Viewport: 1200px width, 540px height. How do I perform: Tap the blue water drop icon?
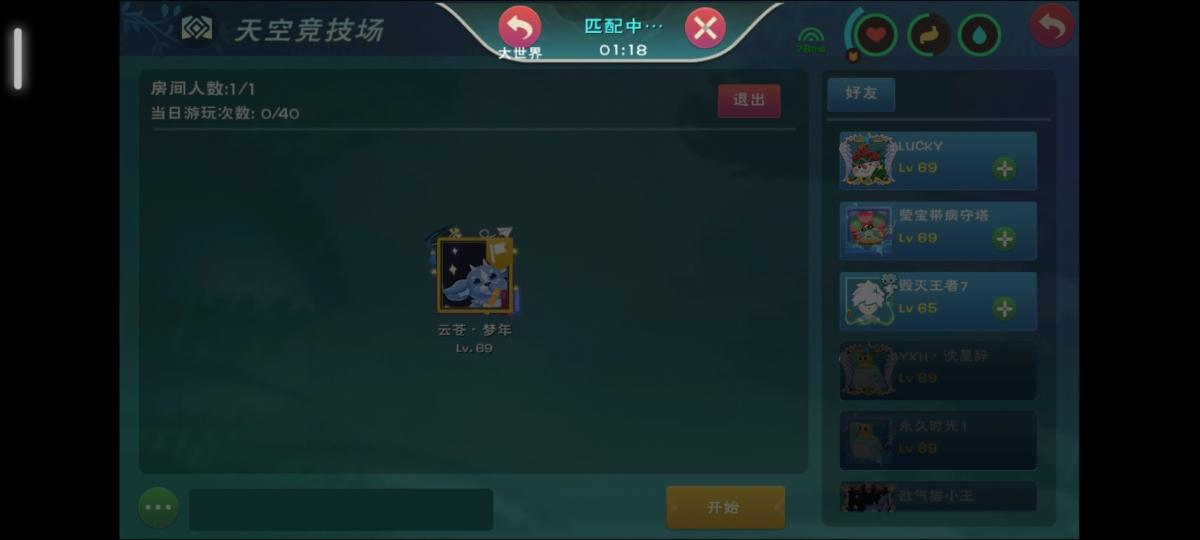[x=979, y=36]
